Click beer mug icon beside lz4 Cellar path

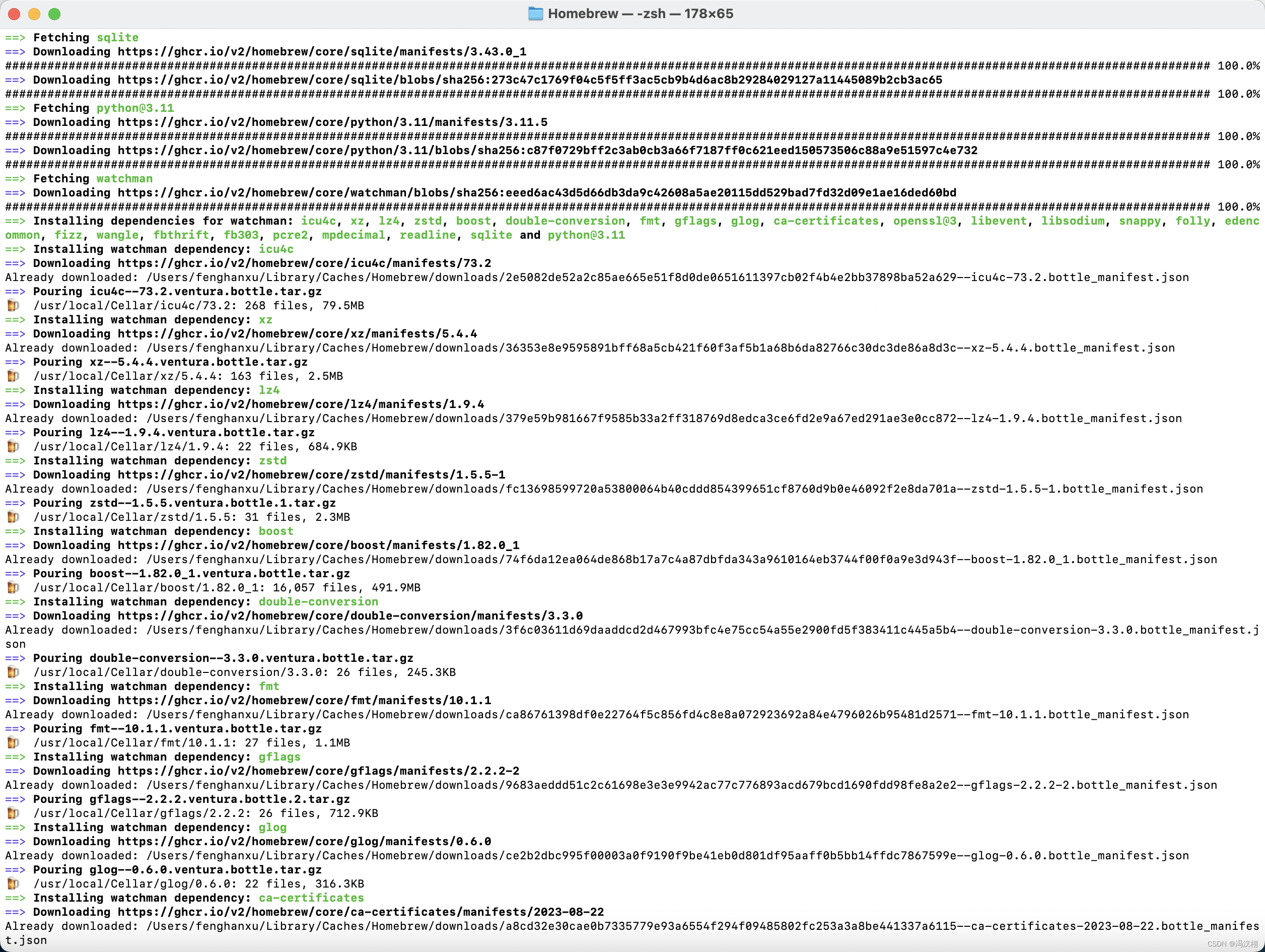coord(13,446)
